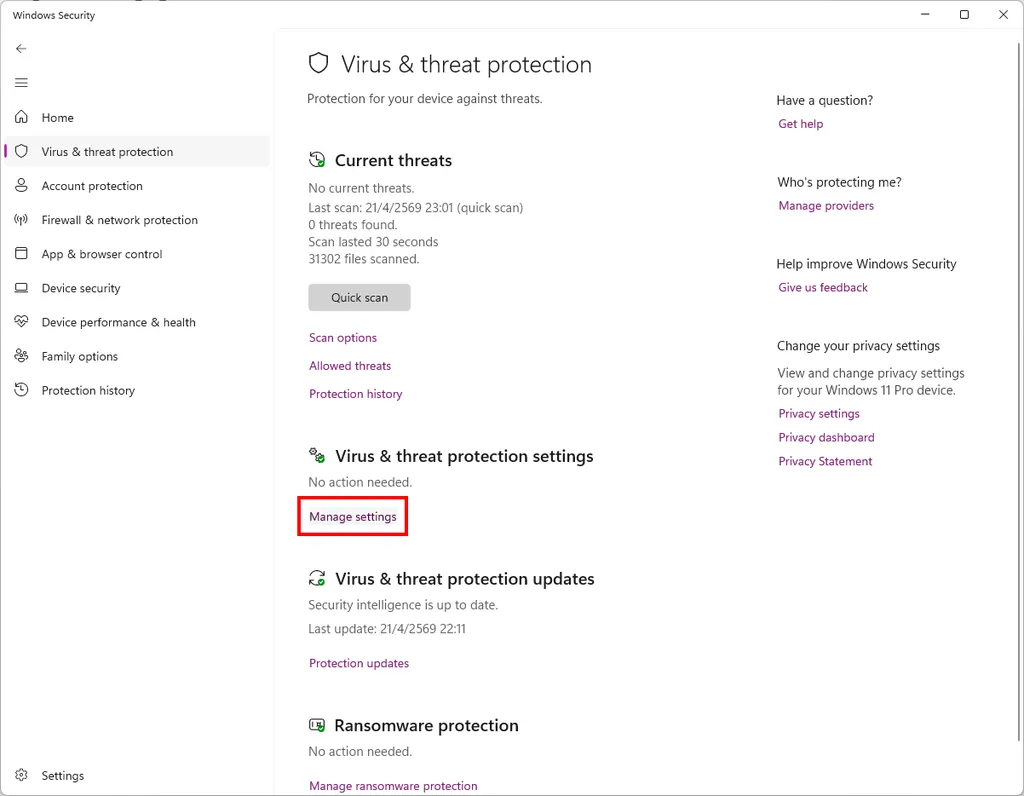Select the Home house icon in sidebar
The height and width of the screenshot is (796, 1024).
click(21, 117)
